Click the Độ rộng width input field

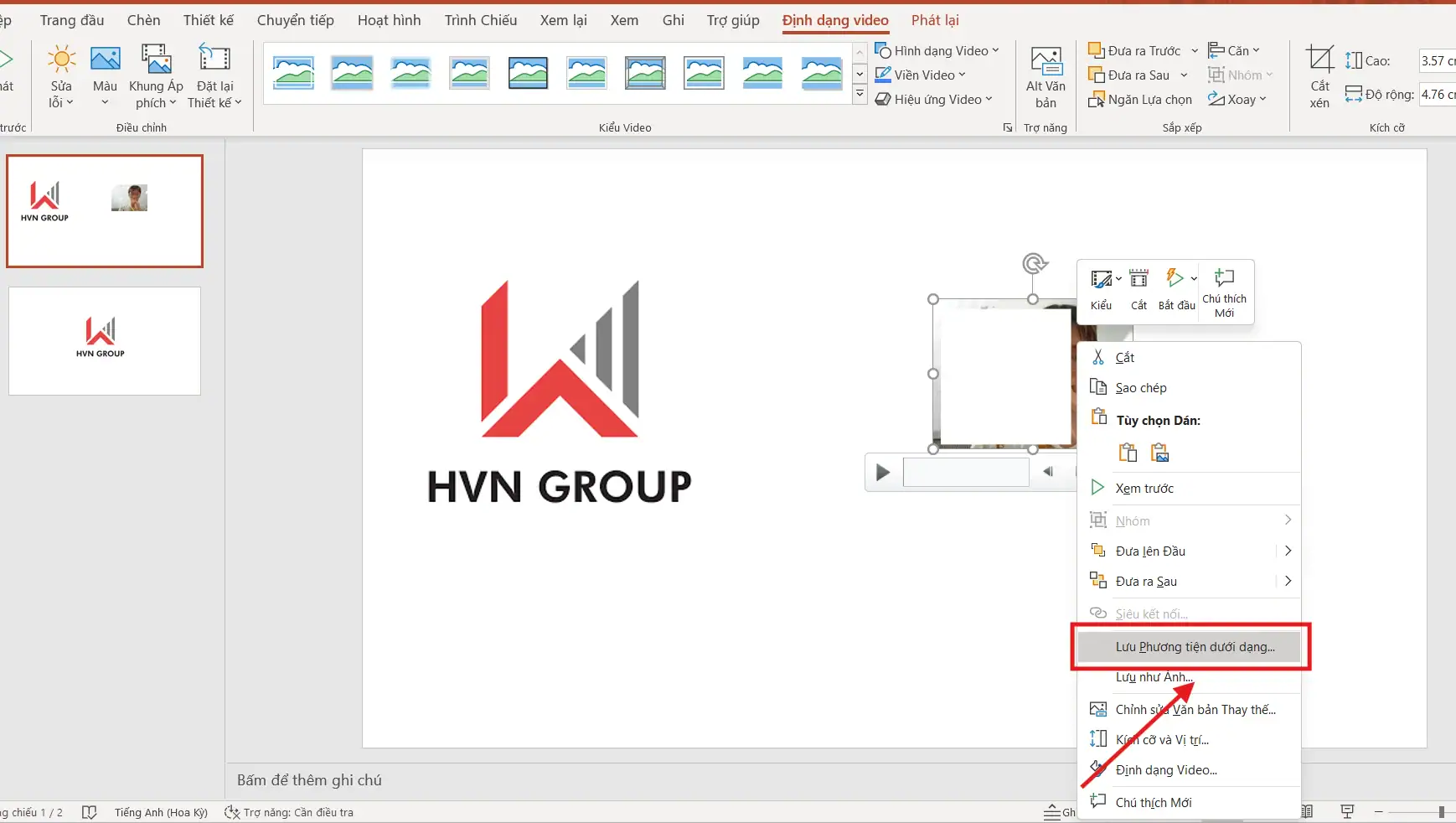click(1438, 95)
